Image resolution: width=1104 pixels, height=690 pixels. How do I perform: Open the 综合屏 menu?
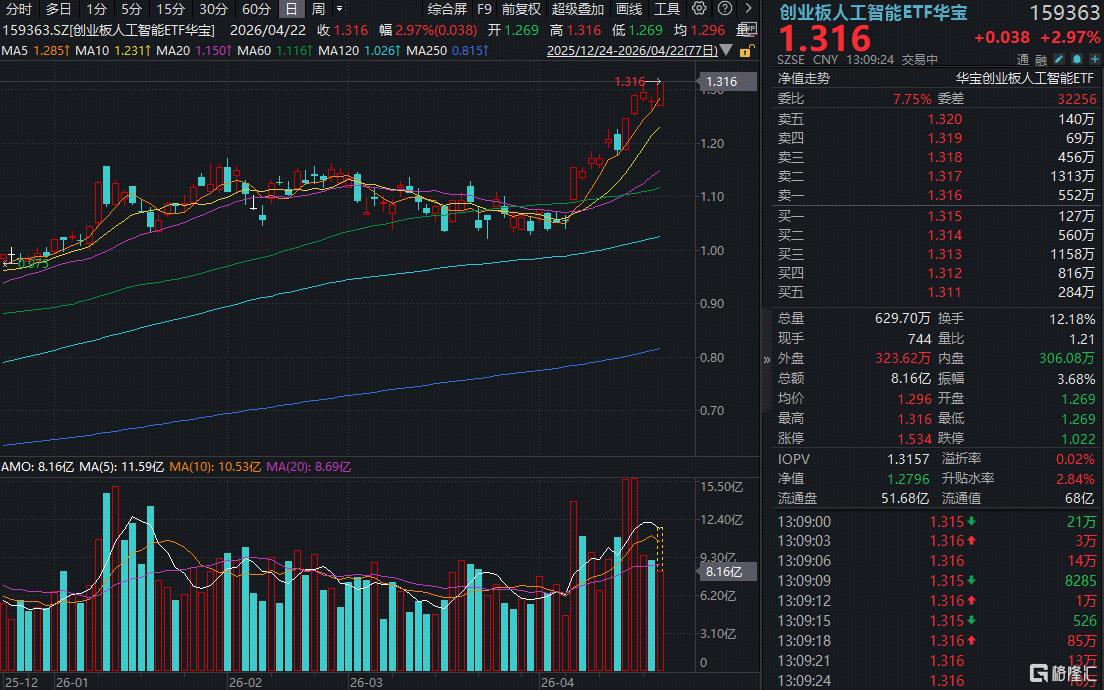coord(447,9)
